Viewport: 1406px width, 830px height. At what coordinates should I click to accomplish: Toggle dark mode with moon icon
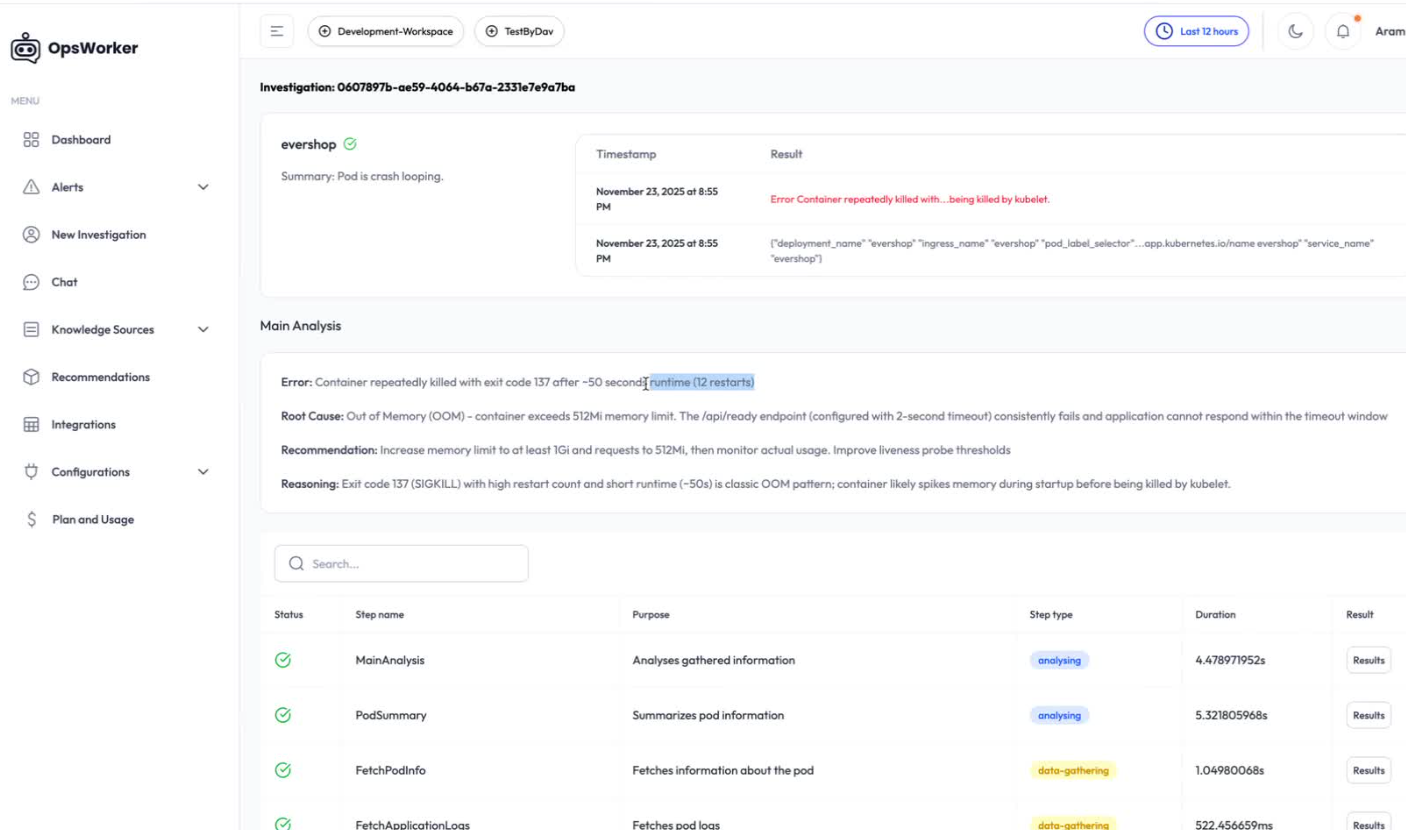tap(1295, 32)
